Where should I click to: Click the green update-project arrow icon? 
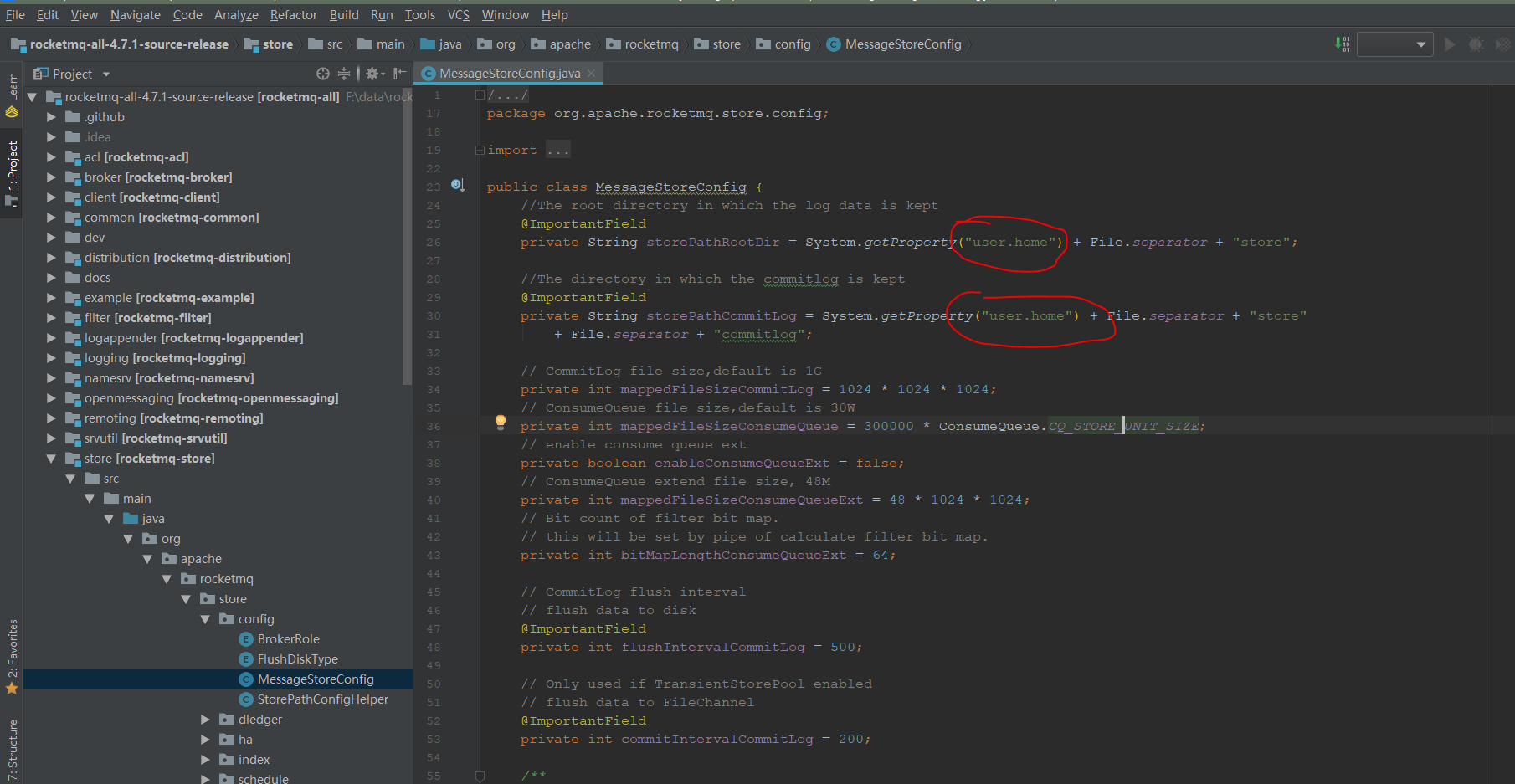click(1338, 44)
